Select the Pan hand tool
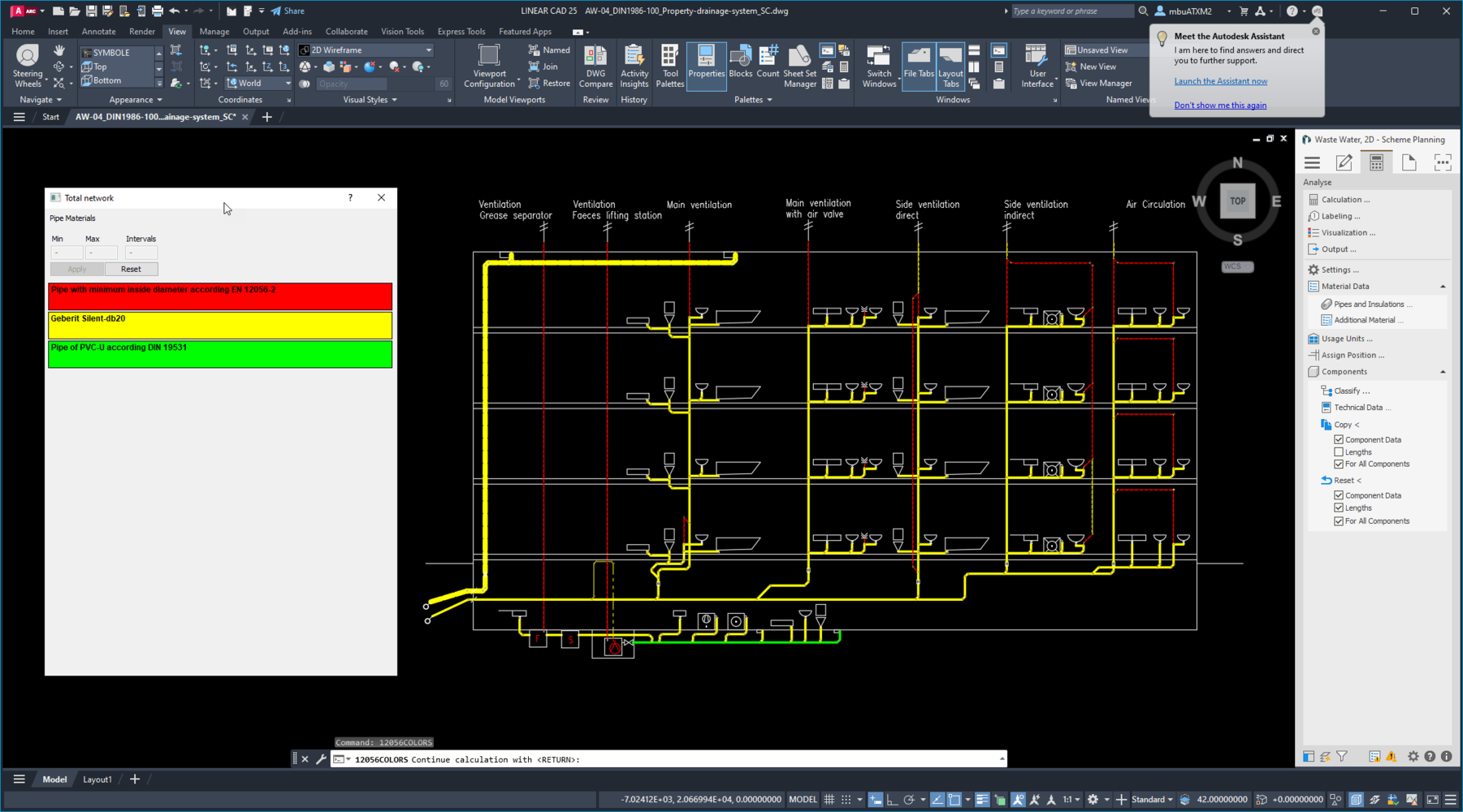Viewport: 1463px width, 812px height. tap(59, 50)
